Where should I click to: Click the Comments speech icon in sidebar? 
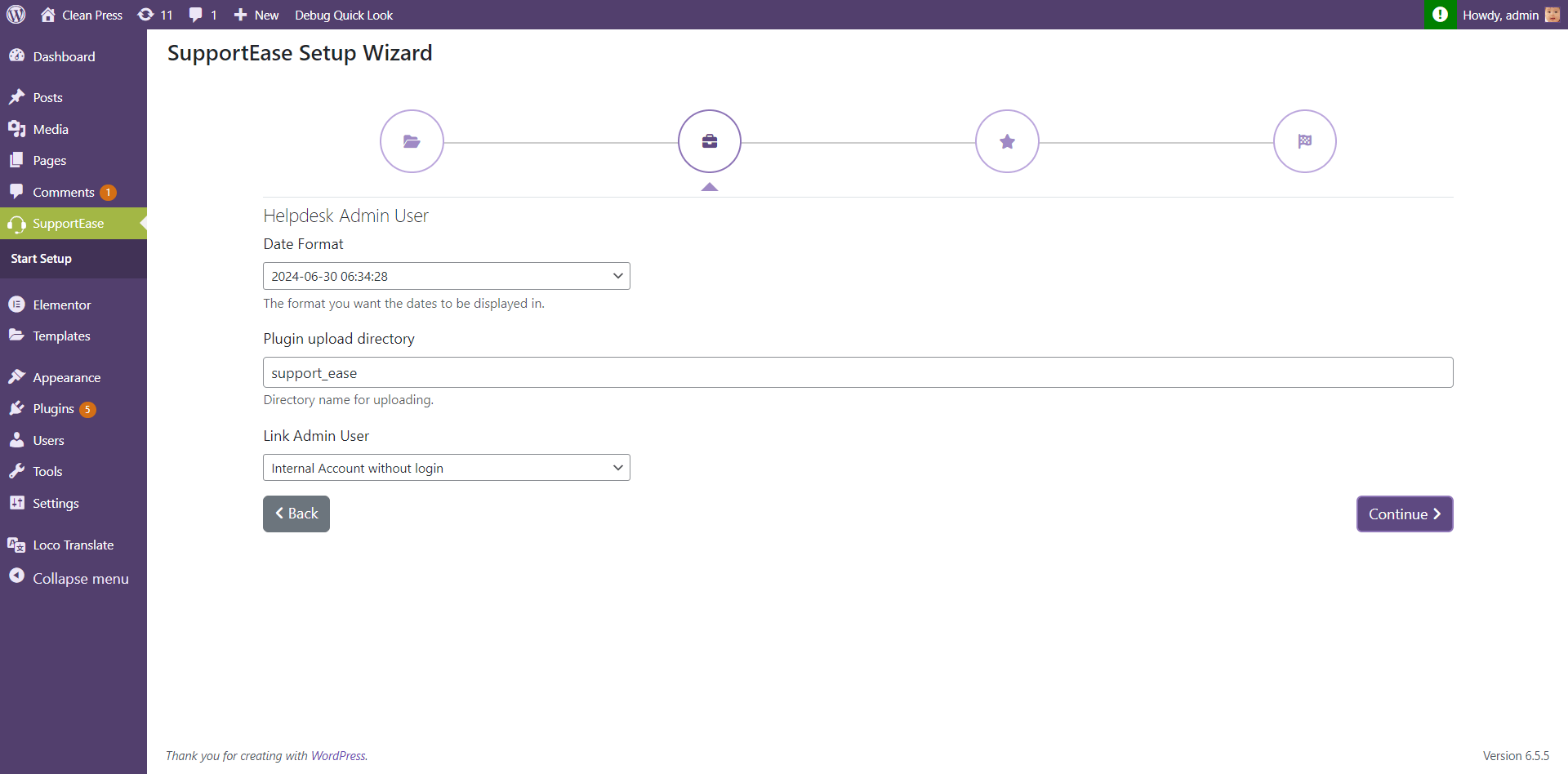tap(16, 191)
